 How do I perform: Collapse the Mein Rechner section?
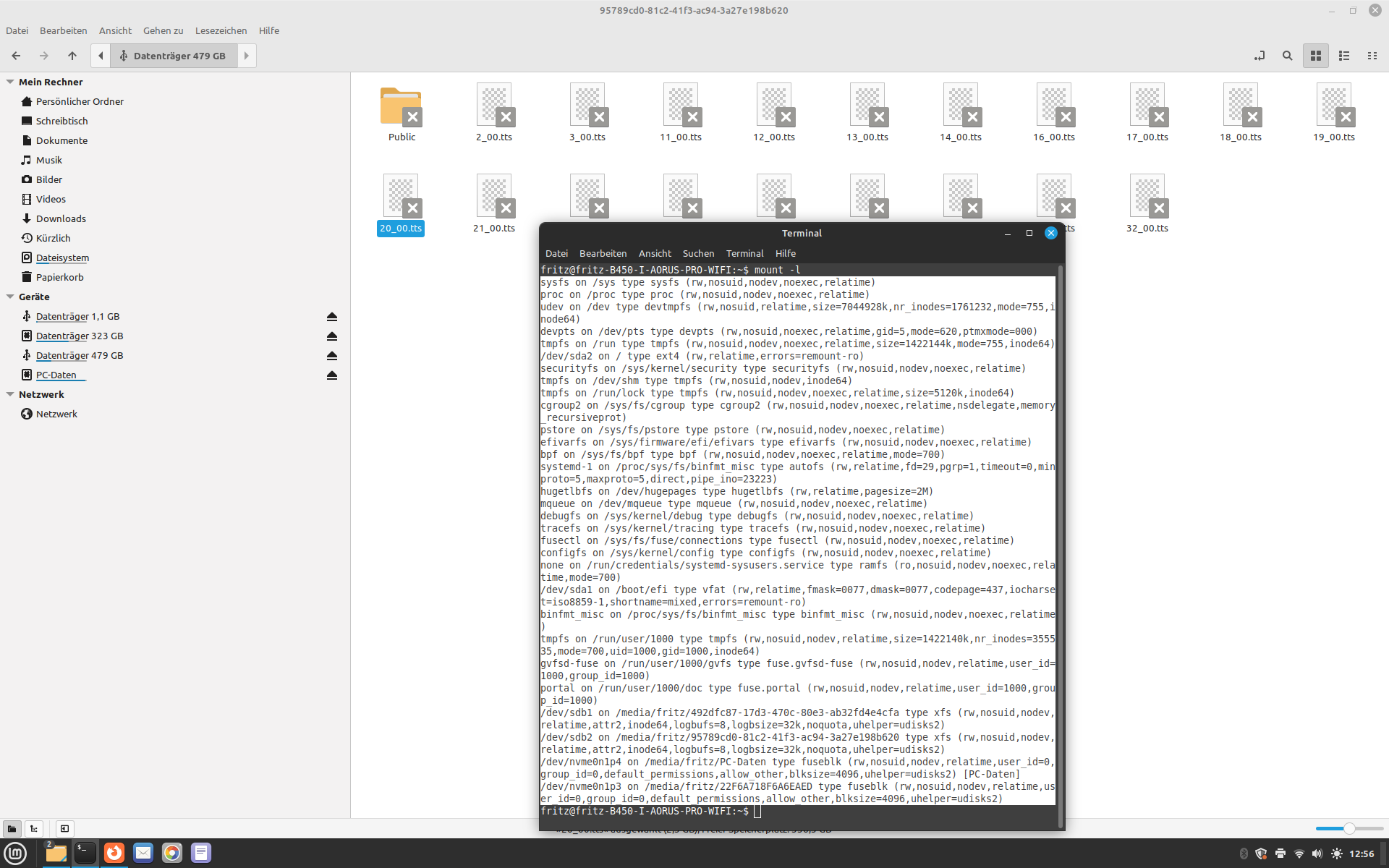[x=10, y=82]
